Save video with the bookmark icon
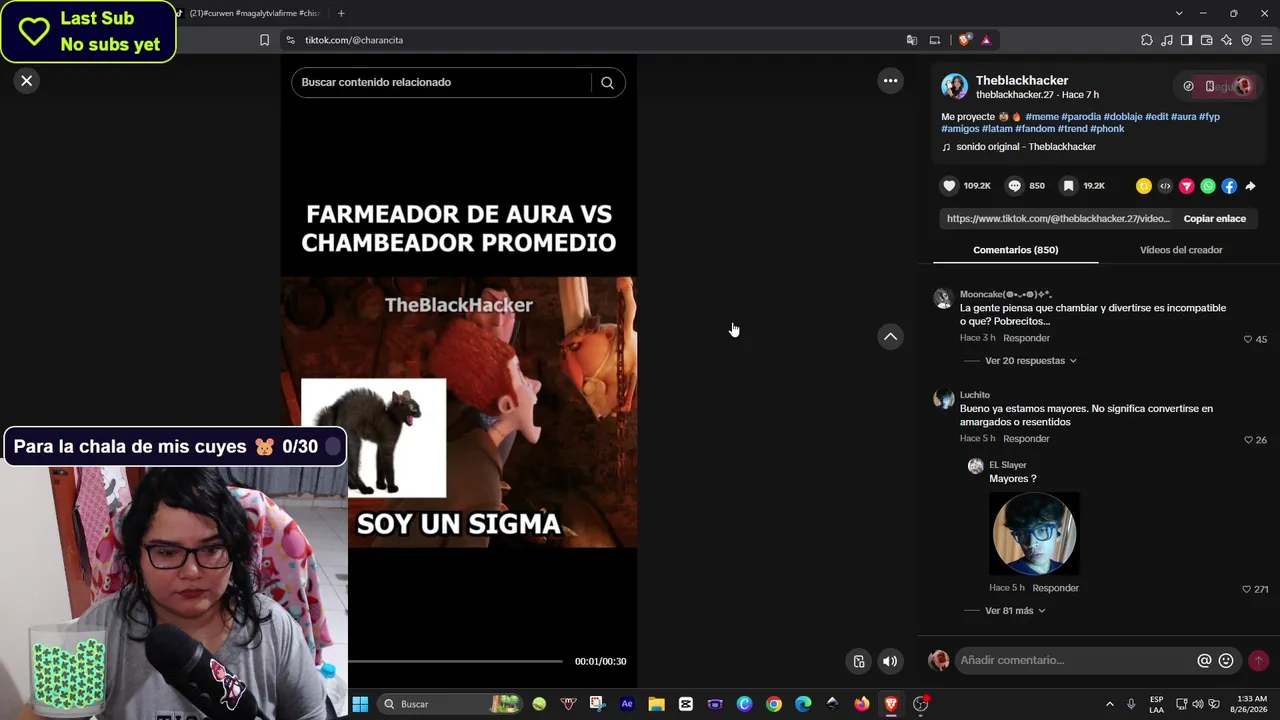 click(x=1069, y=186)
